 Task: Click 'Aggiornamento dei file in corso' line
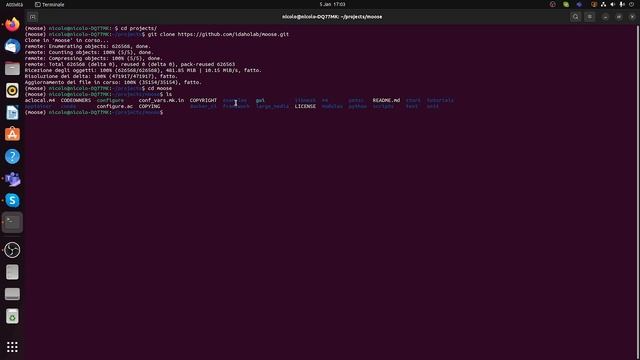pos(113,82)
